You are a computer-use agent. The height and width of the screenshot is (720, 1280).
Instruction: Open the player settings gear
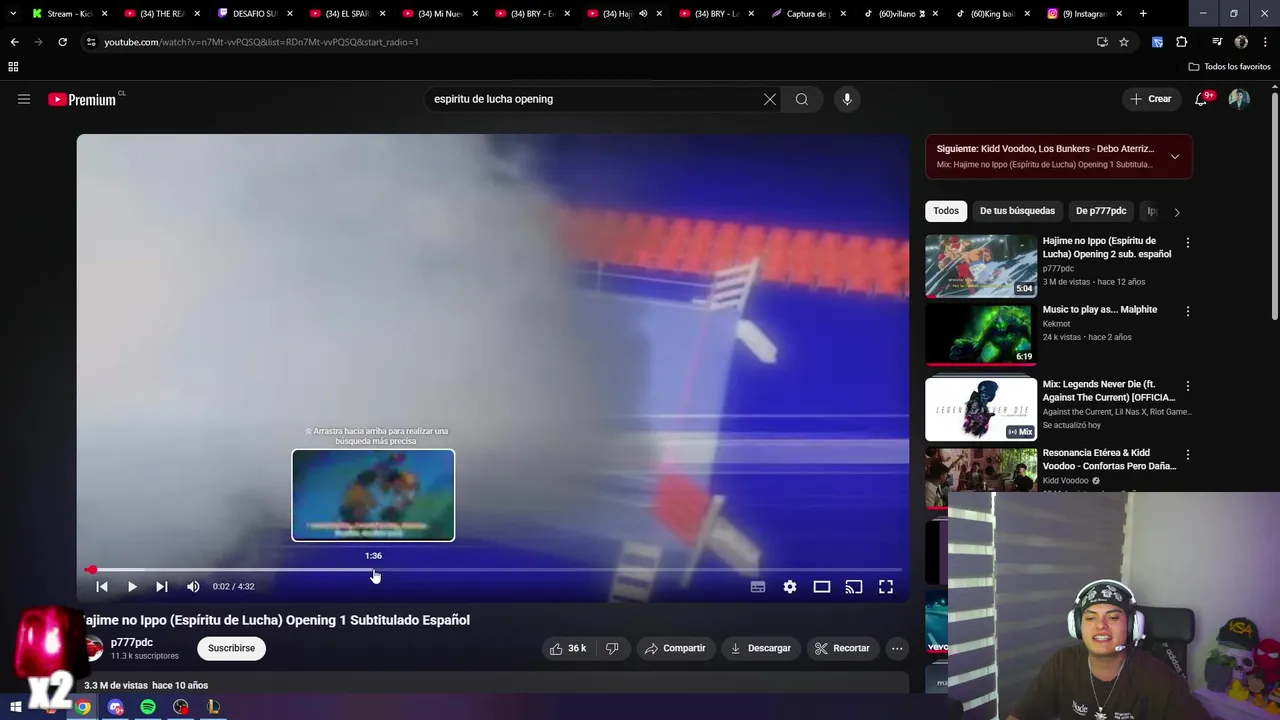tap(790, 587)
